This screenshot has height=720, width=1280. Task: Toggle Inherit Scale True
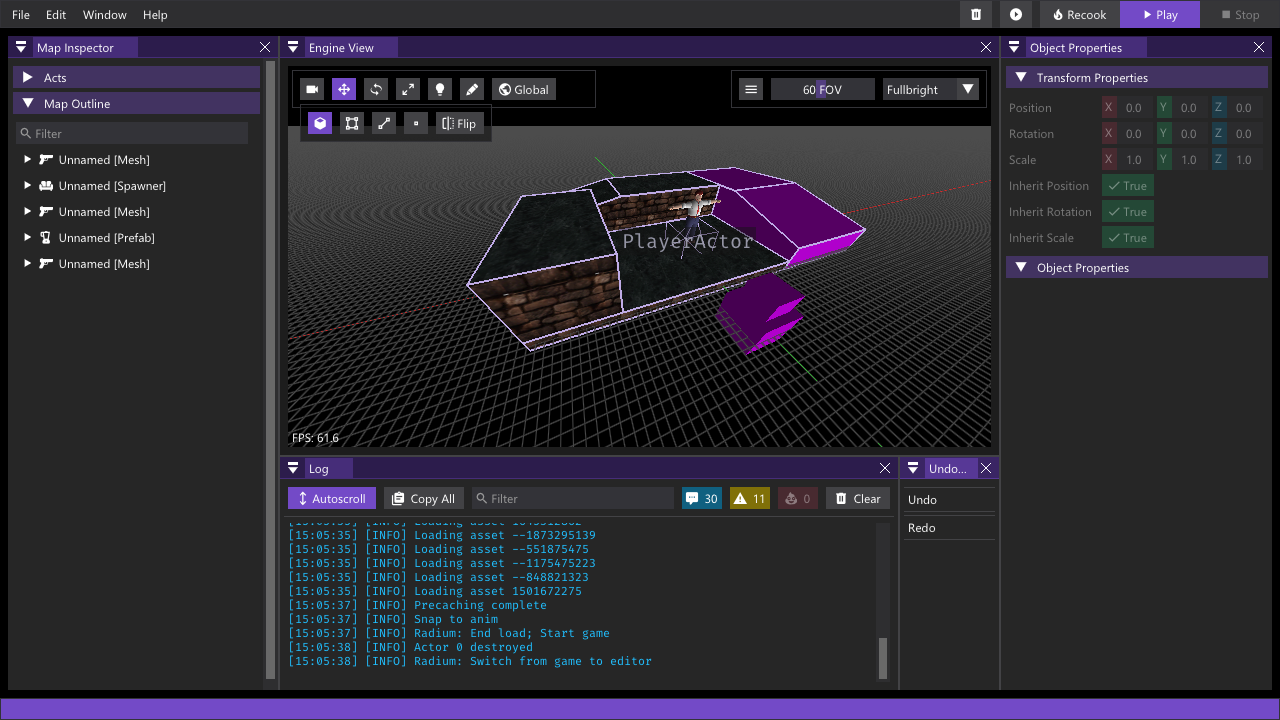[1127, 237]
